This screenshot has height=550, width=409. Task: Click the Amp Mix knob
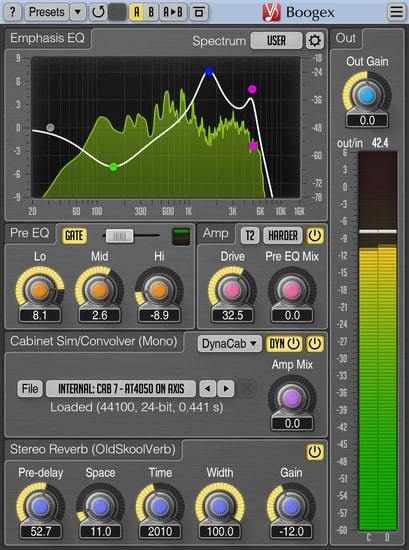pyautogui.click(x=292, y=398)
